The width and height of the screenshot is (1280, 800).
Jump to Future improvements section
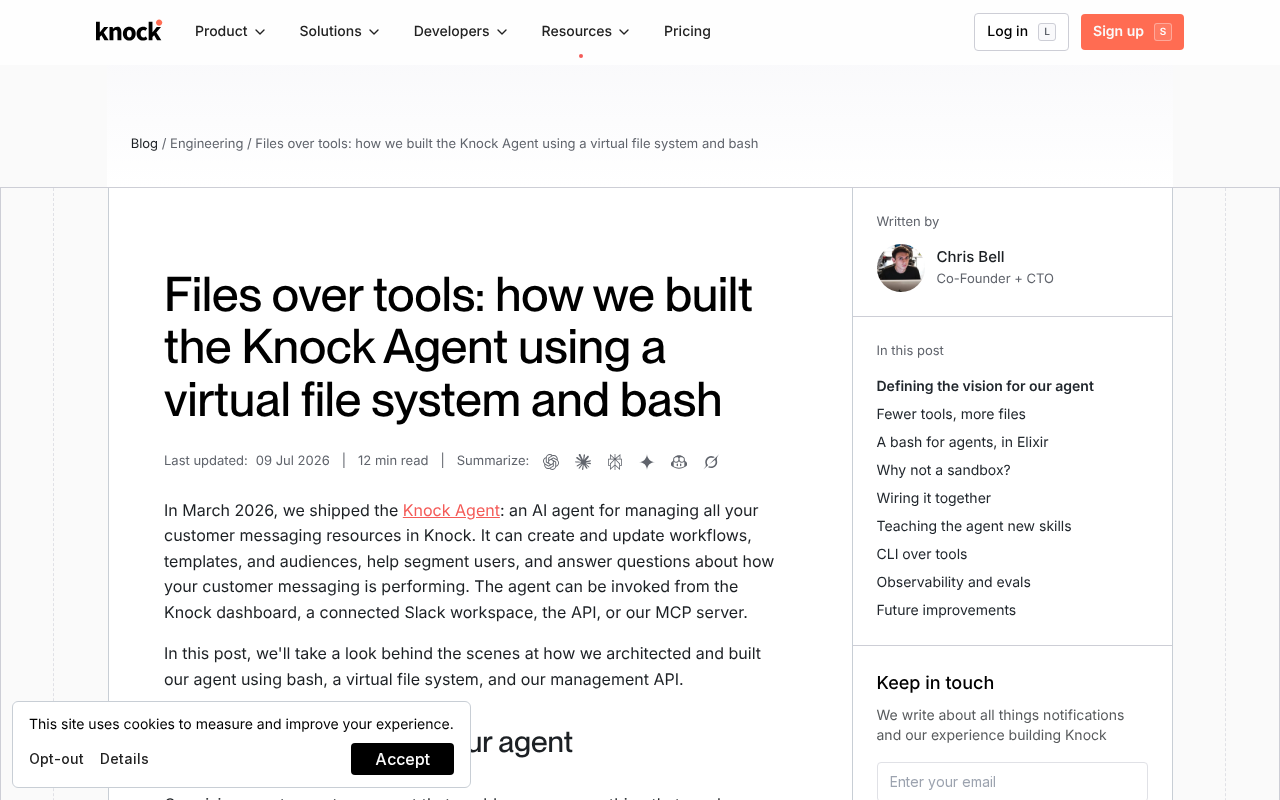coord(946,610)
